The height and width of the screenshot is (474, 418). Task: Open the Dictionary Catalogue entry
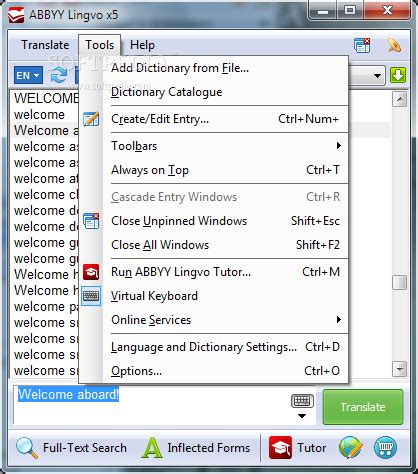point(213,92)
